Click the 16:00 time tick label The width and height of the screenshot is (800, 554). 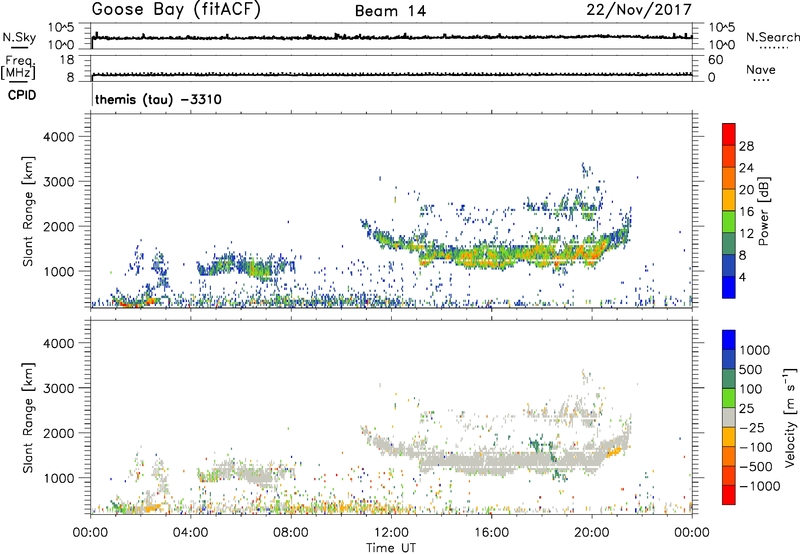click(x=491, y=533)
